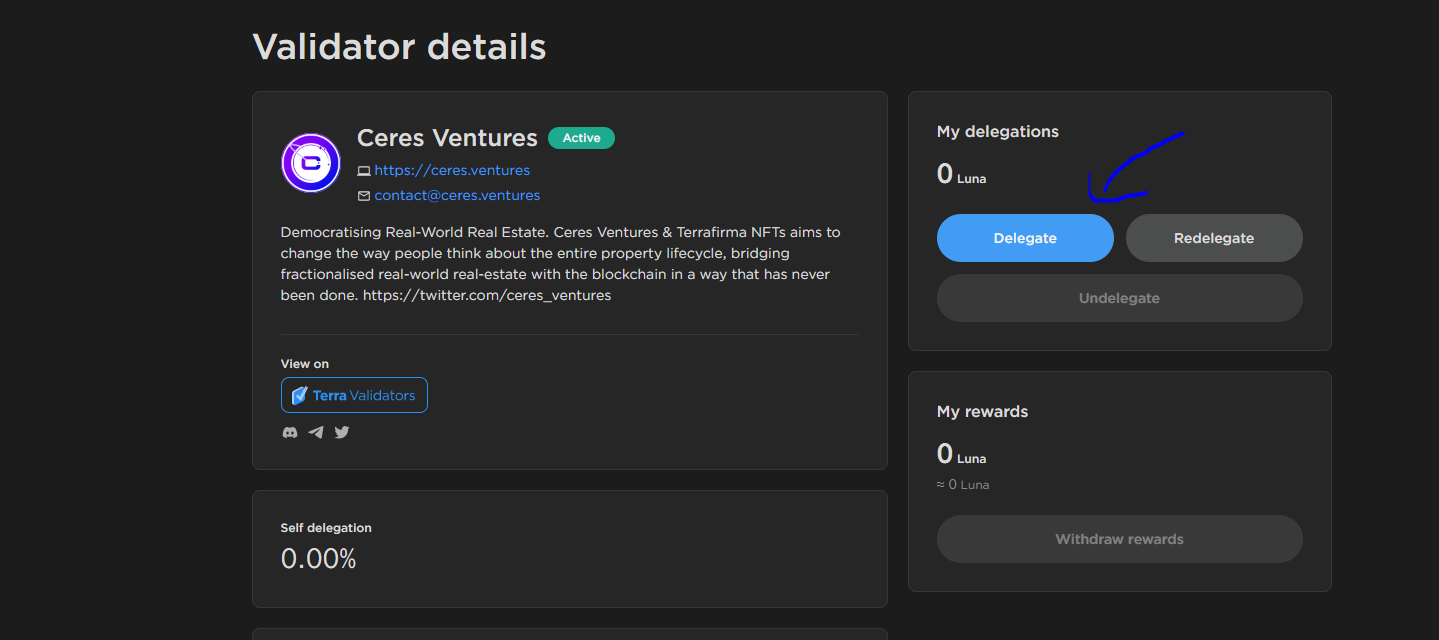
Task: Click the laptop icon beside website URL
Action: [364, 171]
